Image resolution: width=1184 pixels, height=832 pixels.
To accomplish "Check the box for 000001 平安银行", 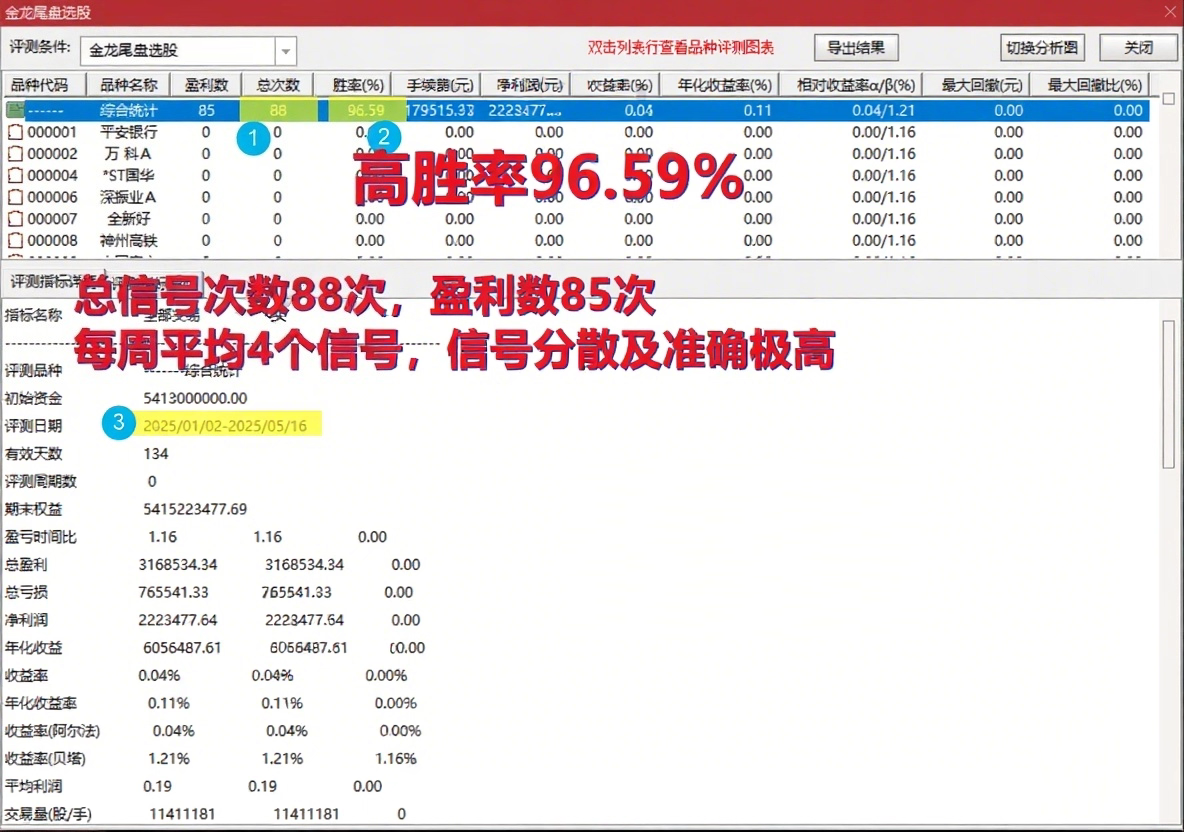I will pos(15,131).
